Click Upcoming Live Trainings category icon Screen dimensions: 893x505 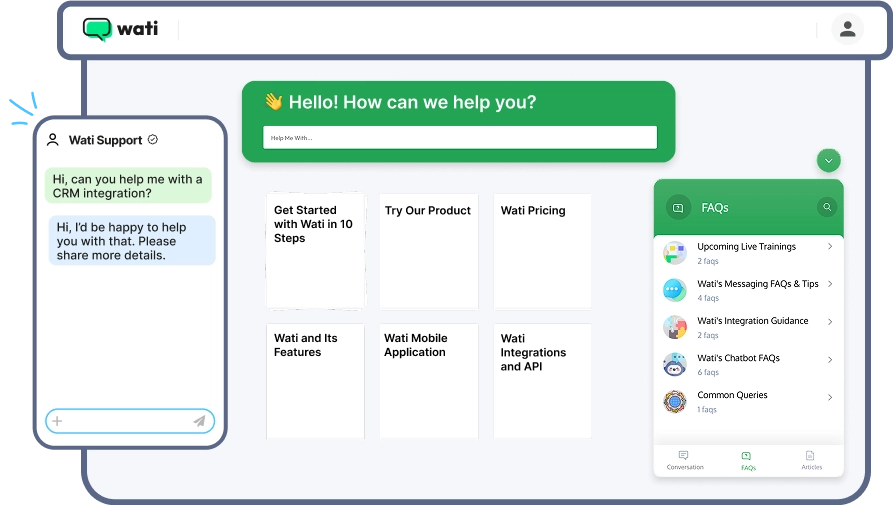click(x=675, y=253)
